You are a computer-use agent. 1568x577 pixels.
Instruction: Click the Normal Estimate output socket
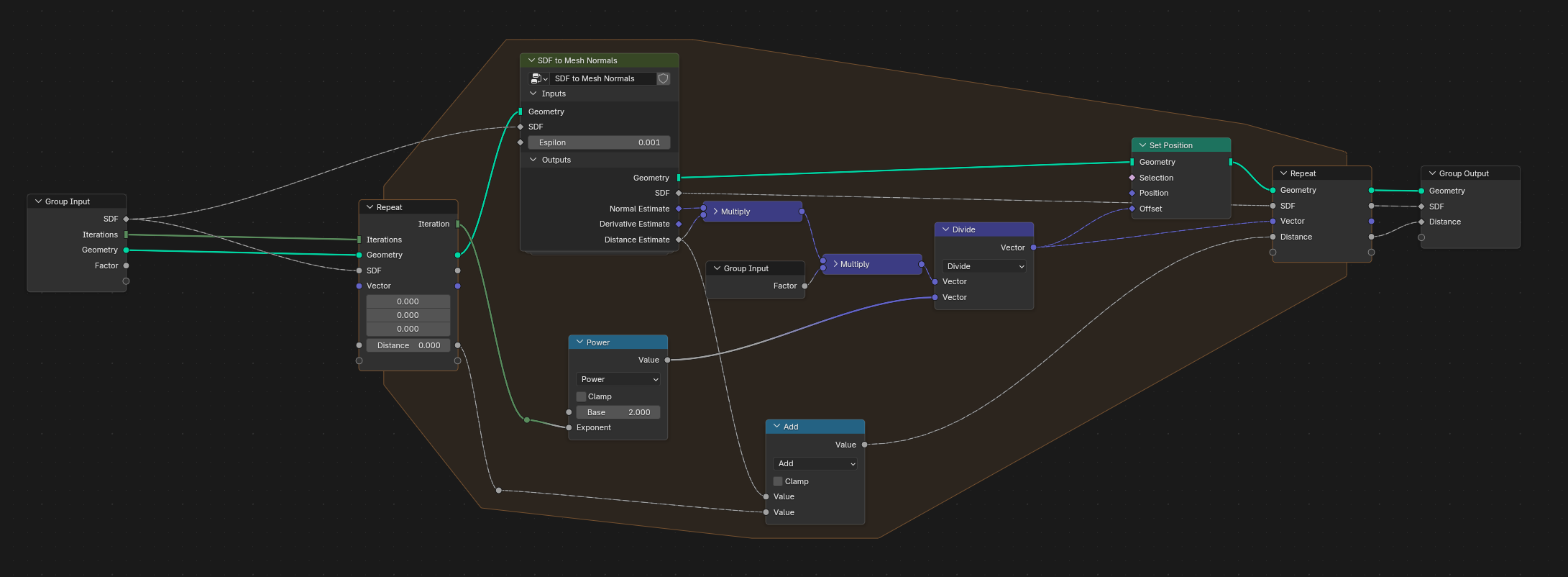679,209
